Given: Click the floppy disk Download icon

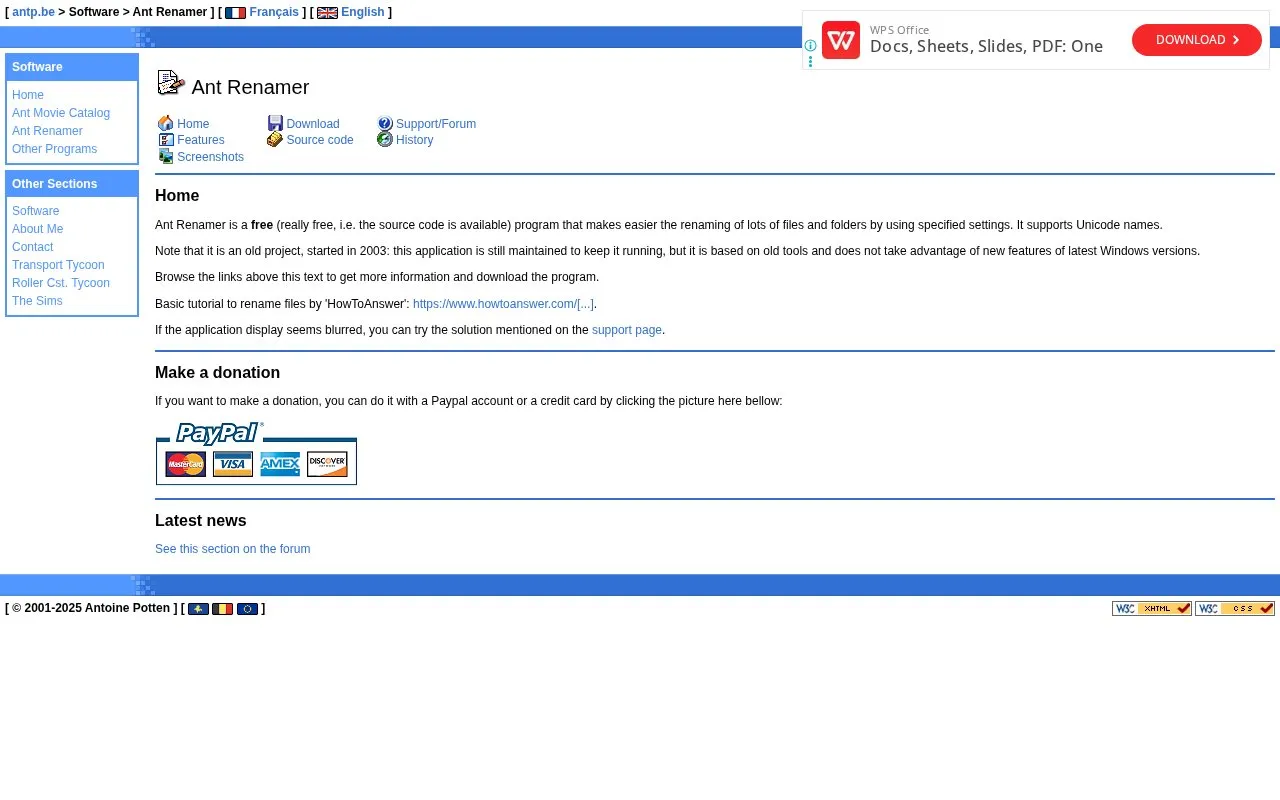Looking at the screenshot, I should (x=275, y=124).
